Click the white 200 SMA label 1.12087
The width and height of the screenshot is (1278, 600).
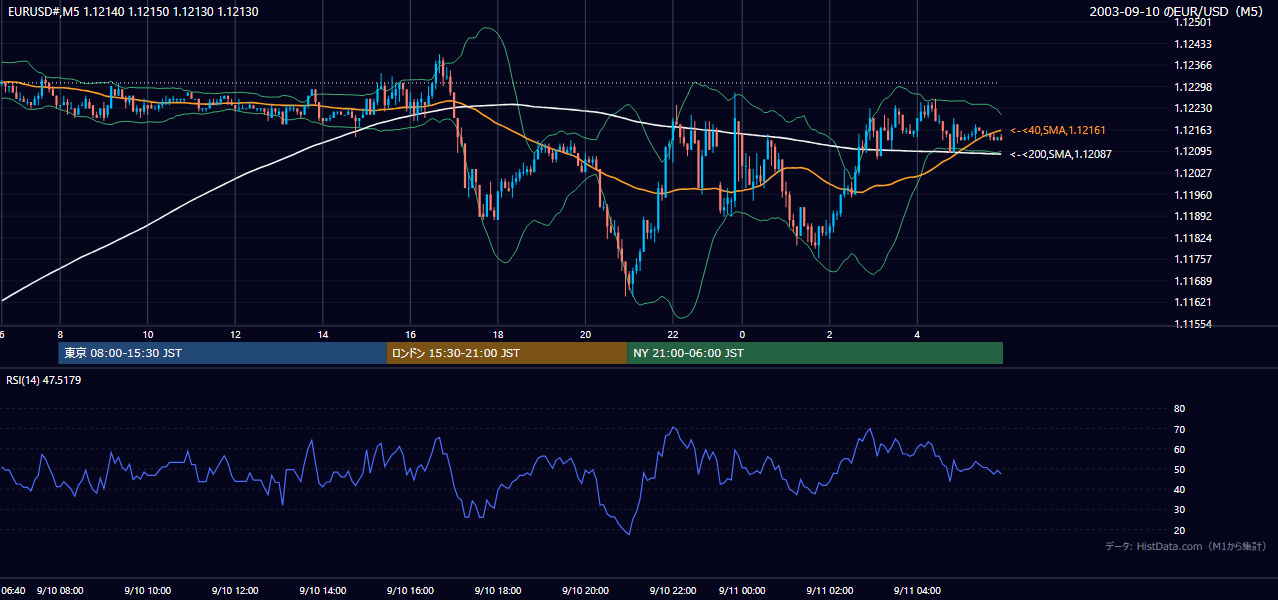coord(1060,154)
